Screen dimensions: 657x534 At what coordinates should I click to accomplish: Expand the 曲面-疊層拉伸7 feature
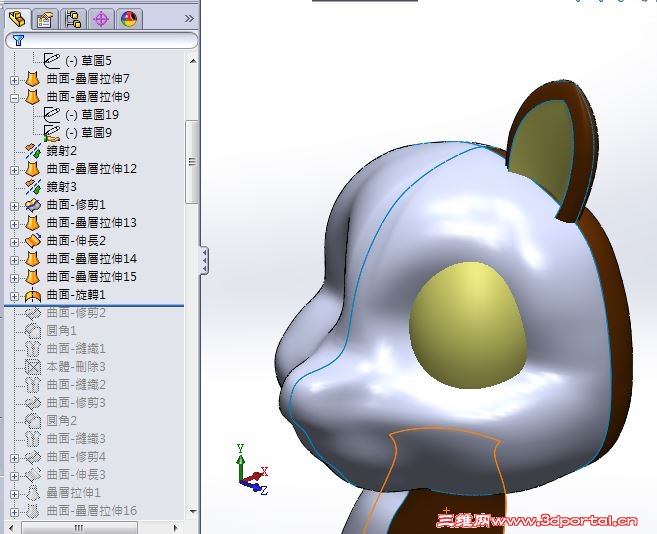[x=14, y=80]
